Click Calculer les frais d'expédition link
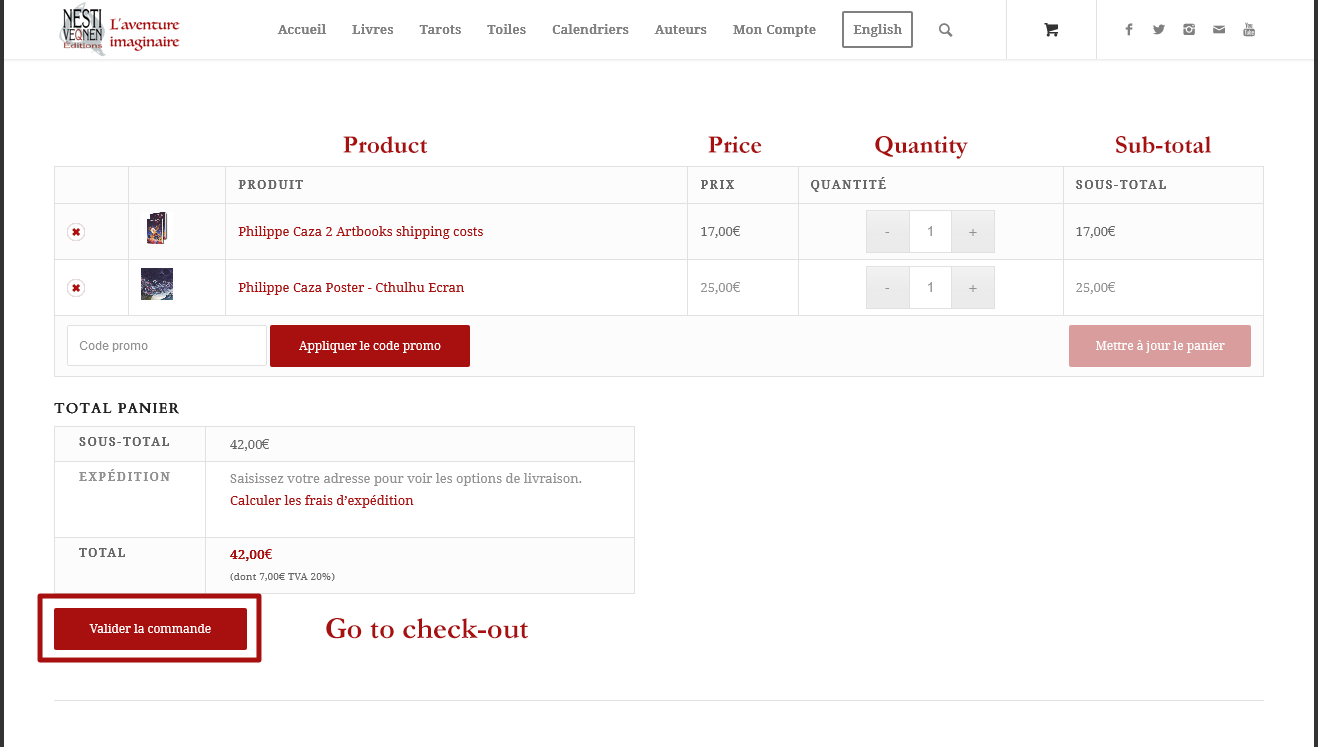The height and width of the screenshot is (747, 1318). click(x=321, y=501)
